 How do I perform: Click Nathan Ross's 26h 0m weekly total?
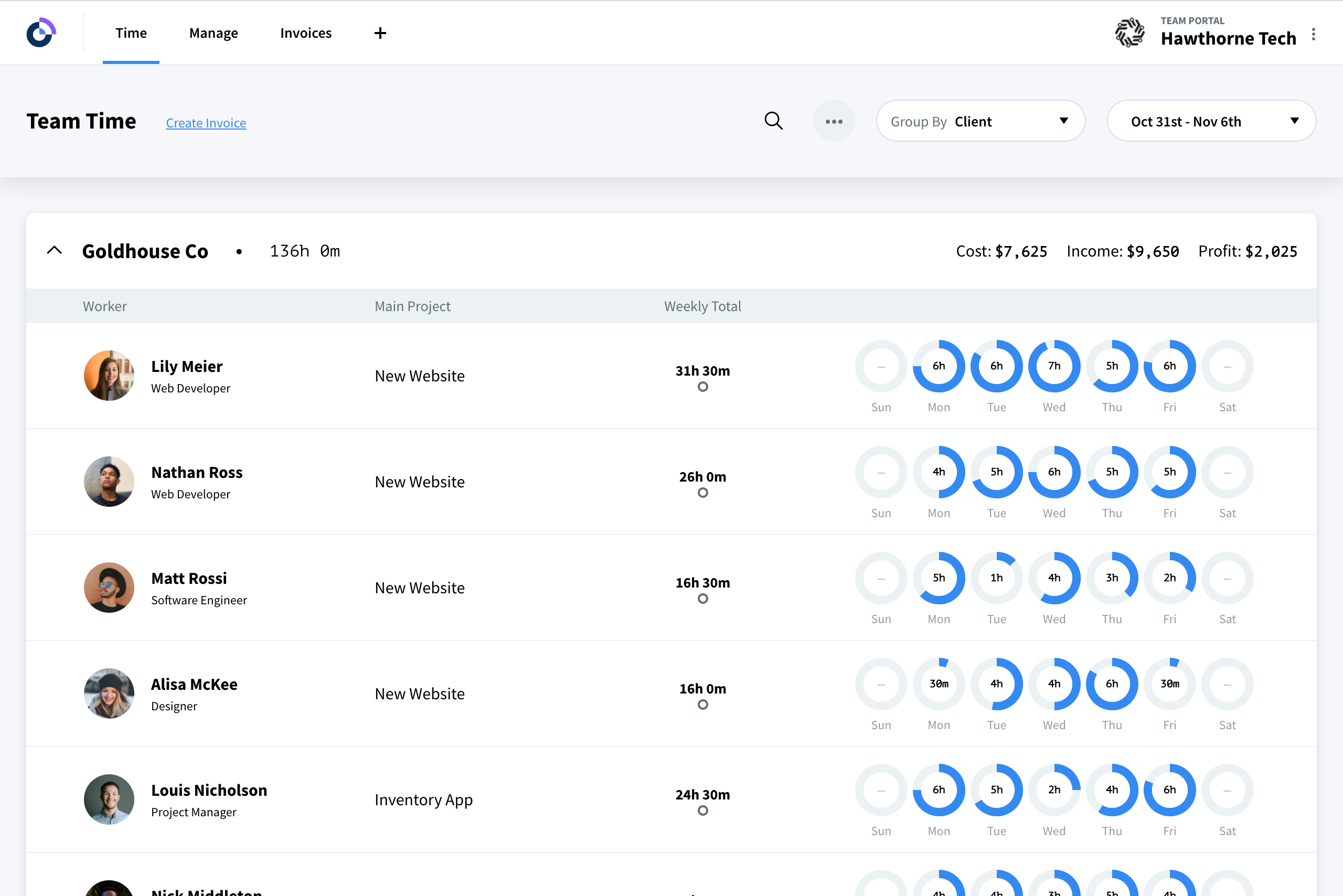(x=703, y=477)
